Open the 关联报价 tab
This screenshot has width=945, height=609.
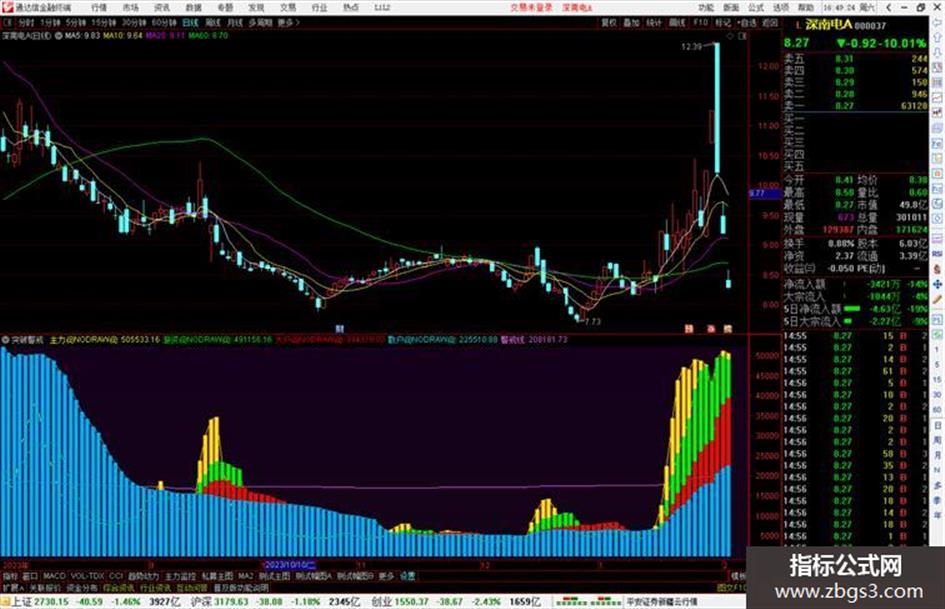(x=45, y=587)
